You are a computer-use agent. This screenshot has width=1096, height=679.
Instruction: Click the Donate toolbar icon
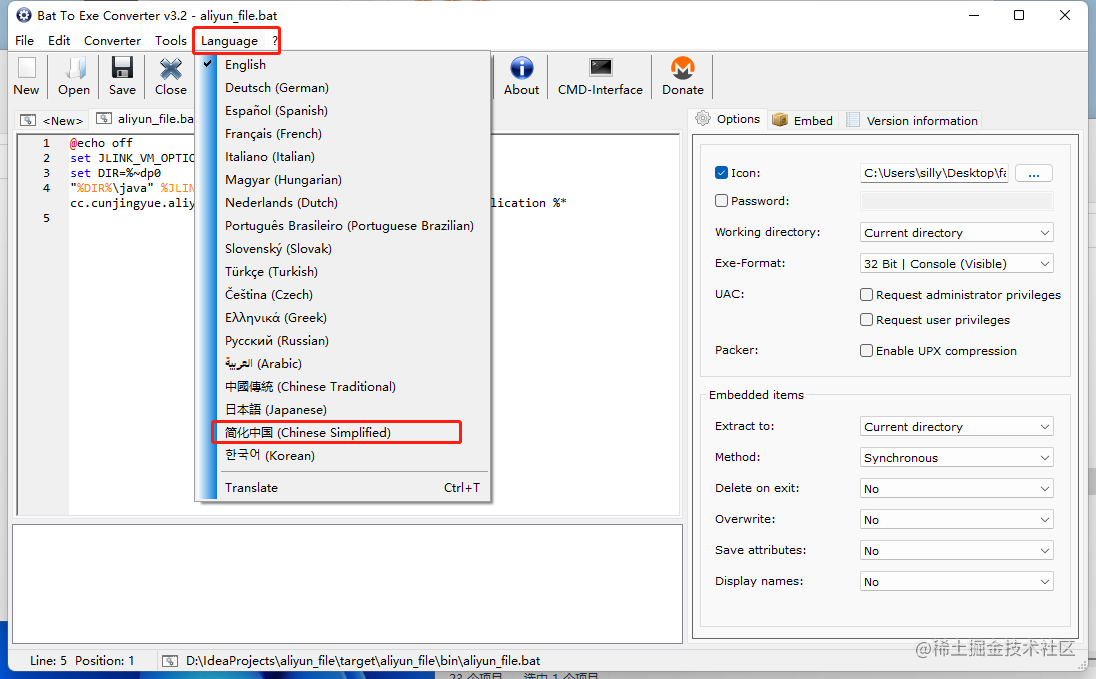[x=683, y=75]
